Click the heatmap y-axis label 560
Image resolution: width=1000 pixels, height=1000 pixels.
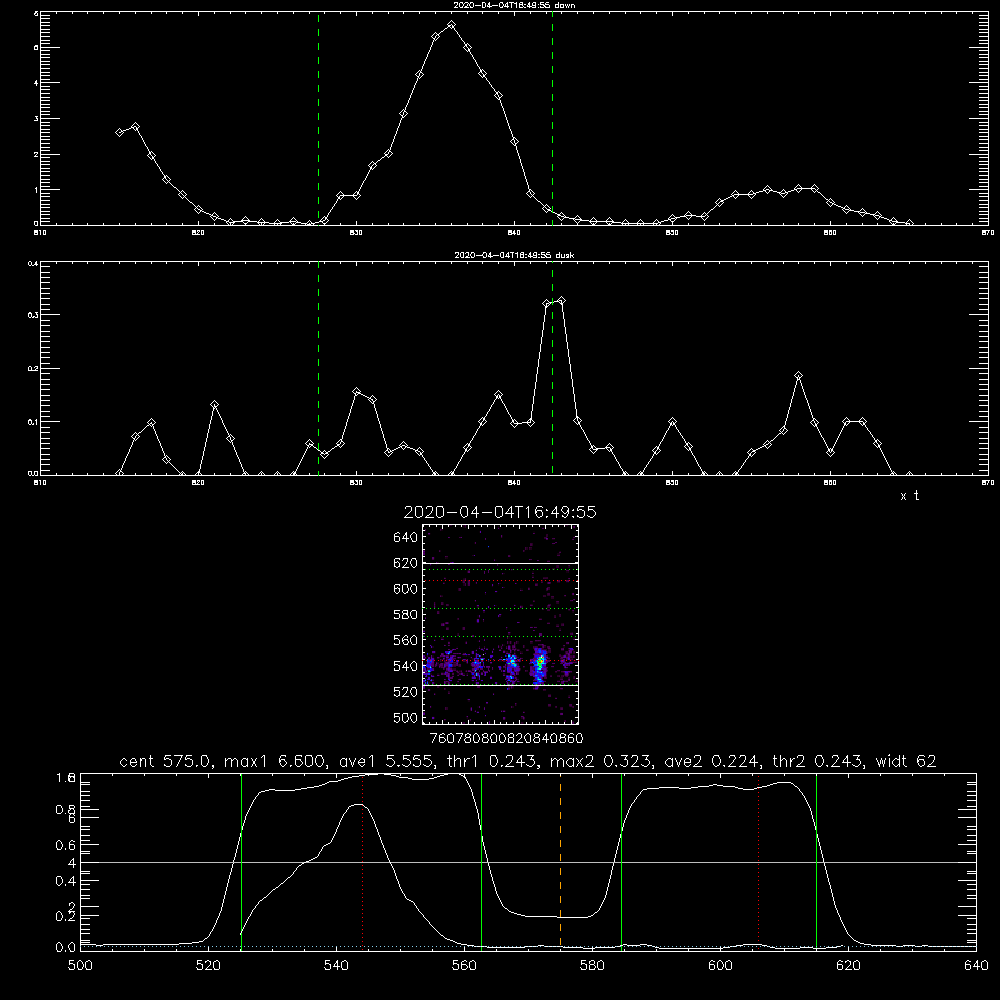point(406,640)
